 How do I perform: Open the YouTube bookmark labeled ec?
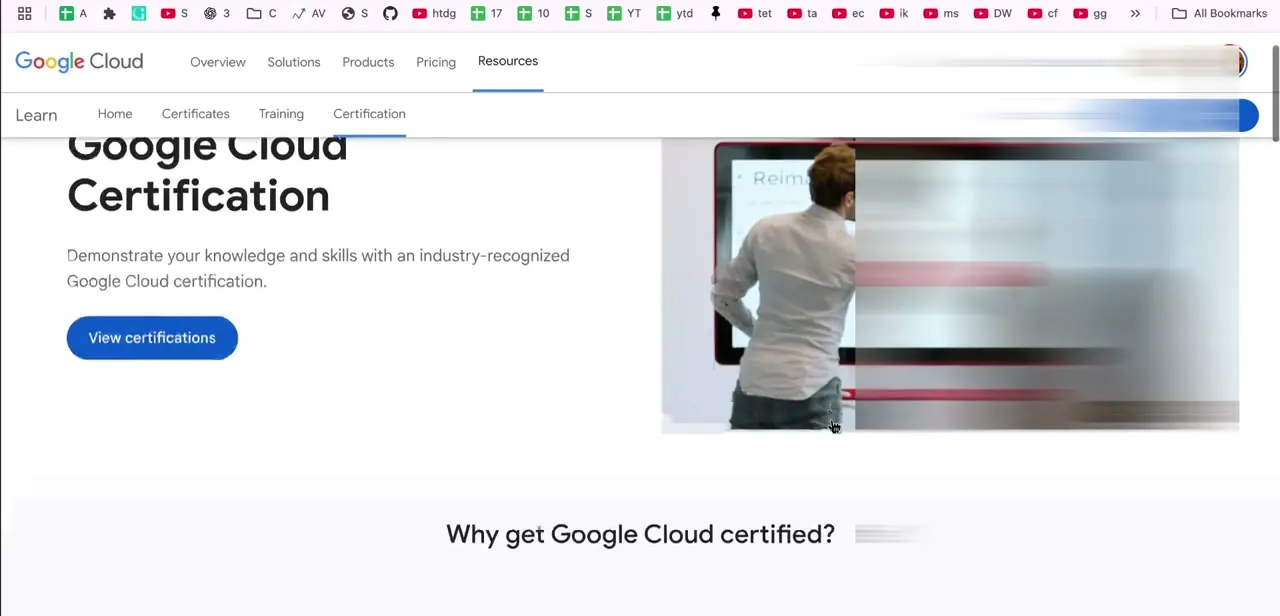point(848,14)
